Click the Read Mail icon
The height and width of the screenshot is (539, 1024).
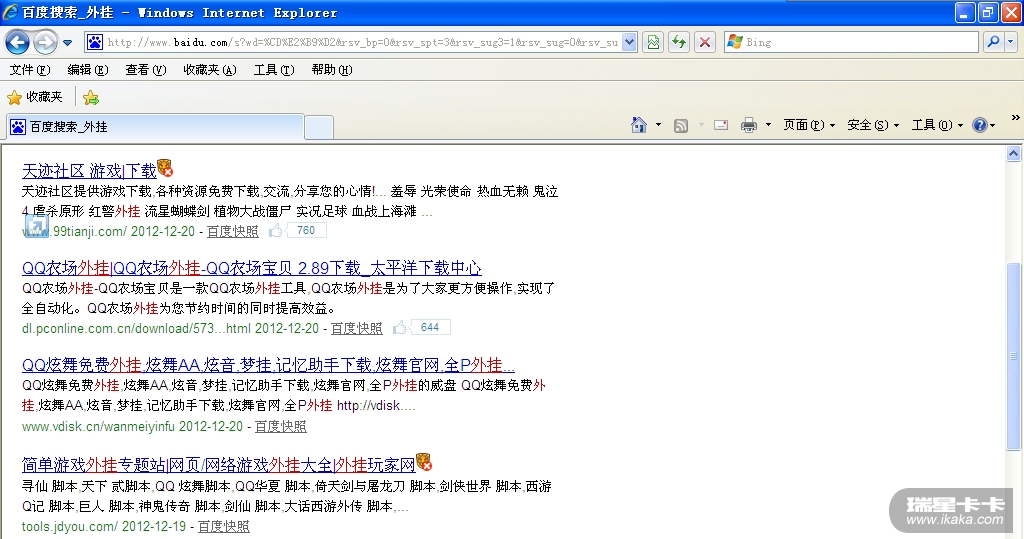pos(721,125)
